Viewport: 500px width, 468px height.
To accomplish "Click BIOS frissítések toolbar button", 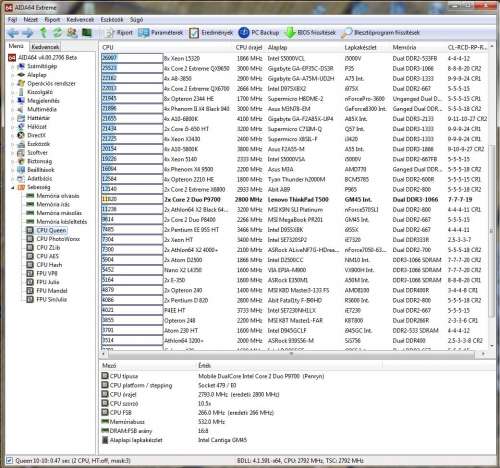I will tap(311, 33).
